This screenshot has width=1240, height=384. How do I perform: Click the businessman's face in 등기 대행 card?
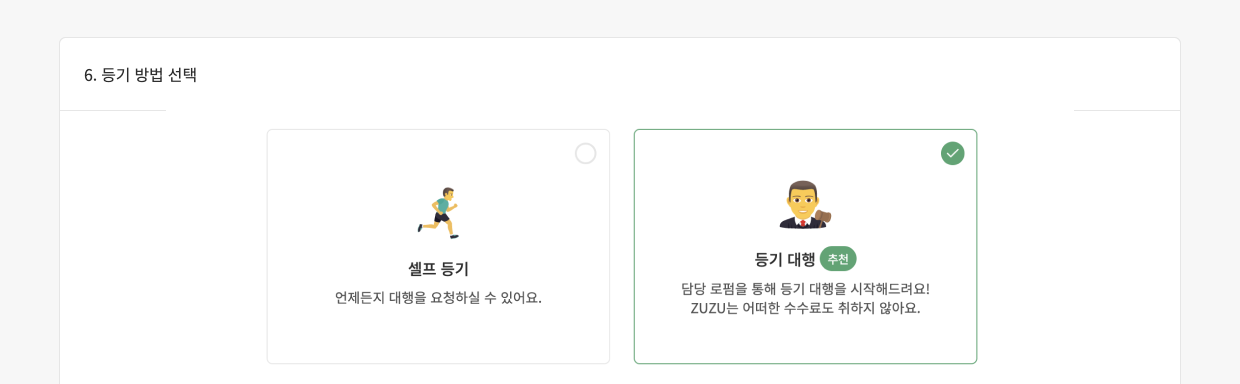pyautogui.click(x=800, y=200)
